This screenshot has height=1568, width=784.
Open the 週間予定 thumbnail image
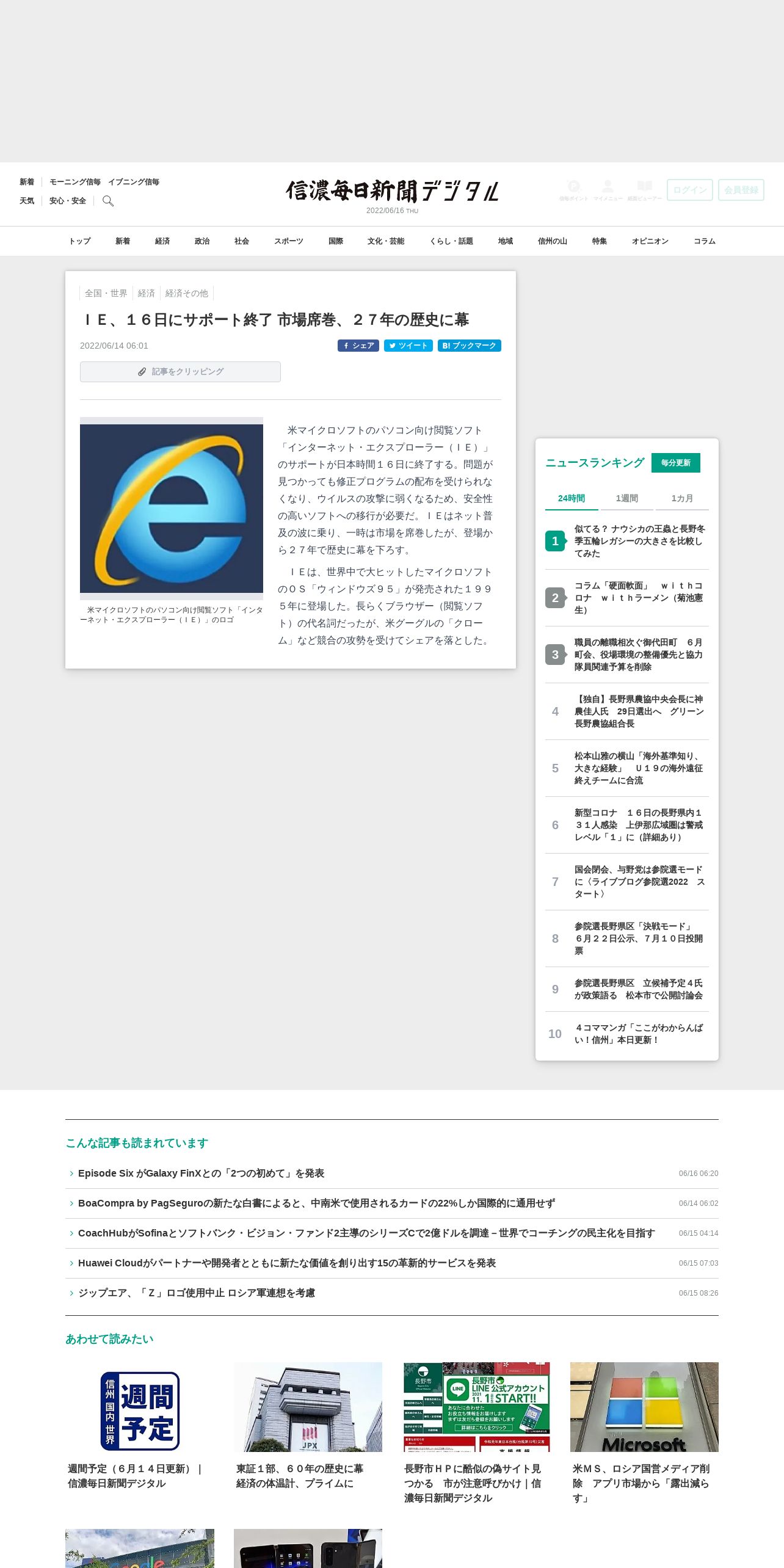(x=140, y=1407)
